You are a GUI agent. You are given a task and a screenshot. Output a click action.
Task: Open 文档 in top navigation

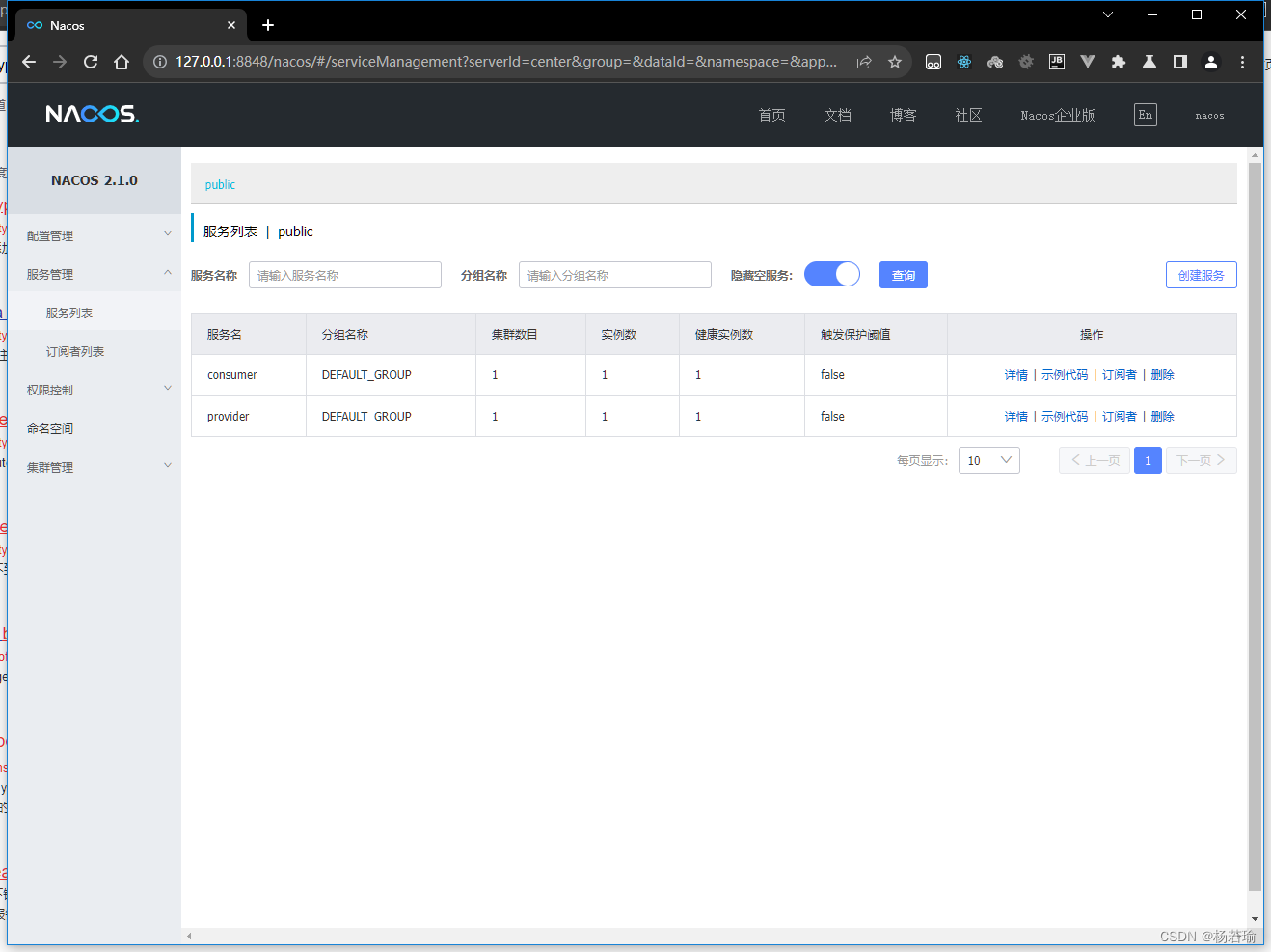coord(838,115)
